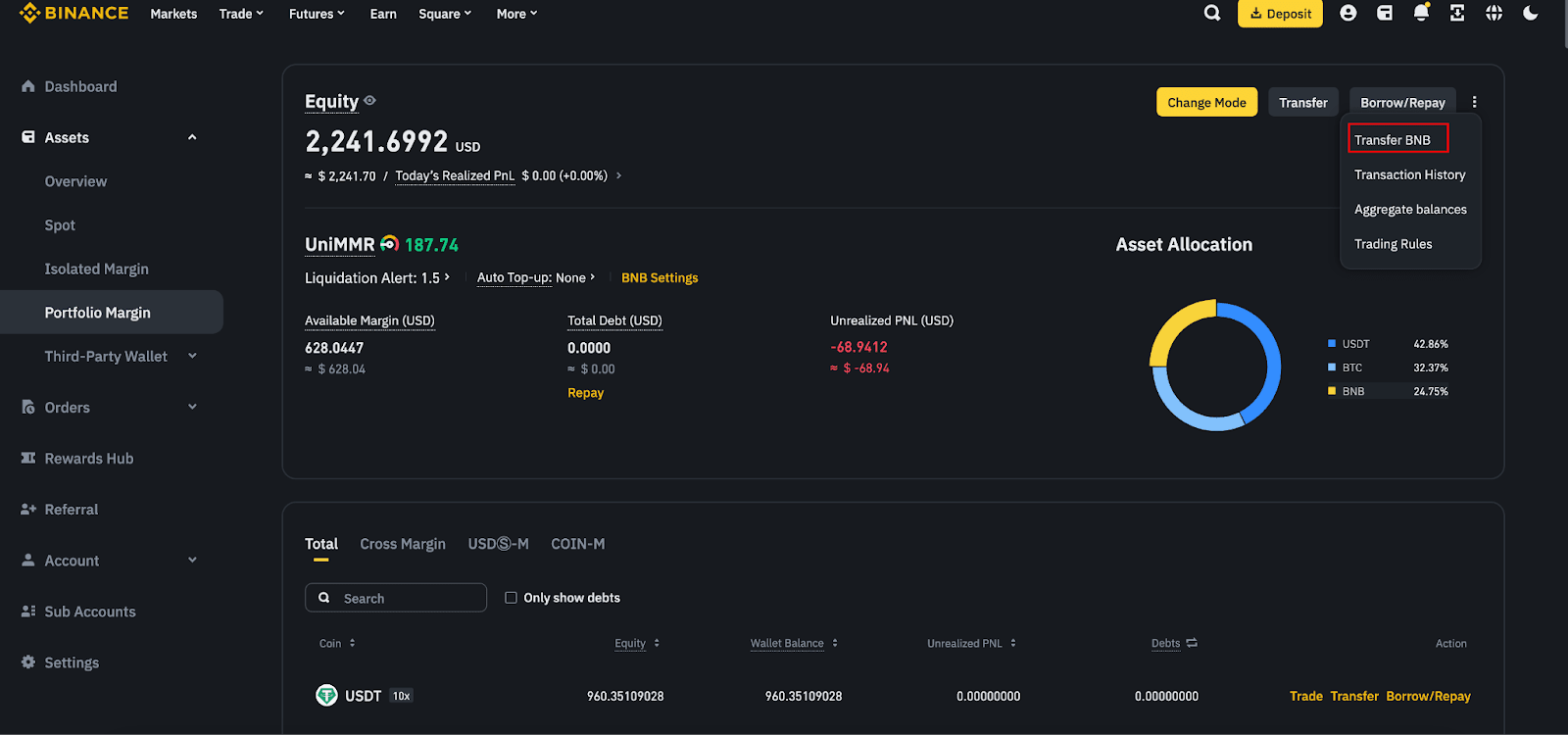
Task: Click the Binance logo
Action: [74, 13]
